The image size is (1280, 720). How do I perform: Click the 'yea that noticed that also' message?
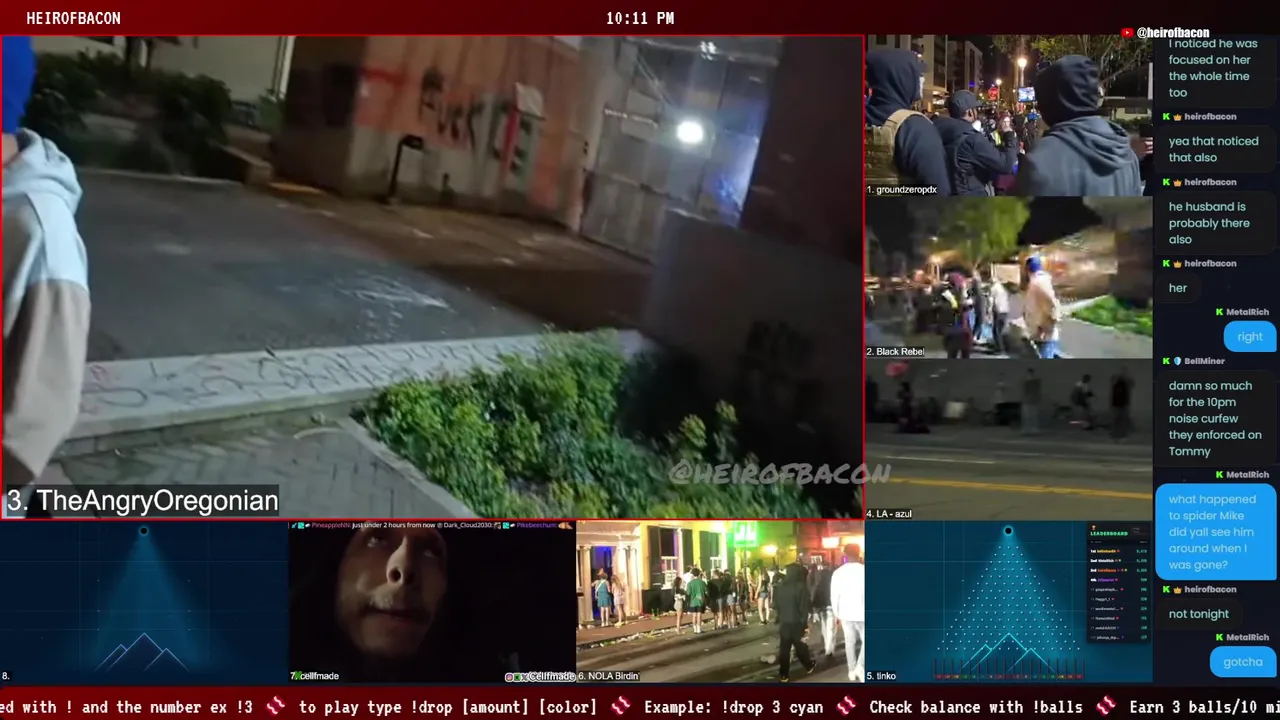tap(1214, 149)
